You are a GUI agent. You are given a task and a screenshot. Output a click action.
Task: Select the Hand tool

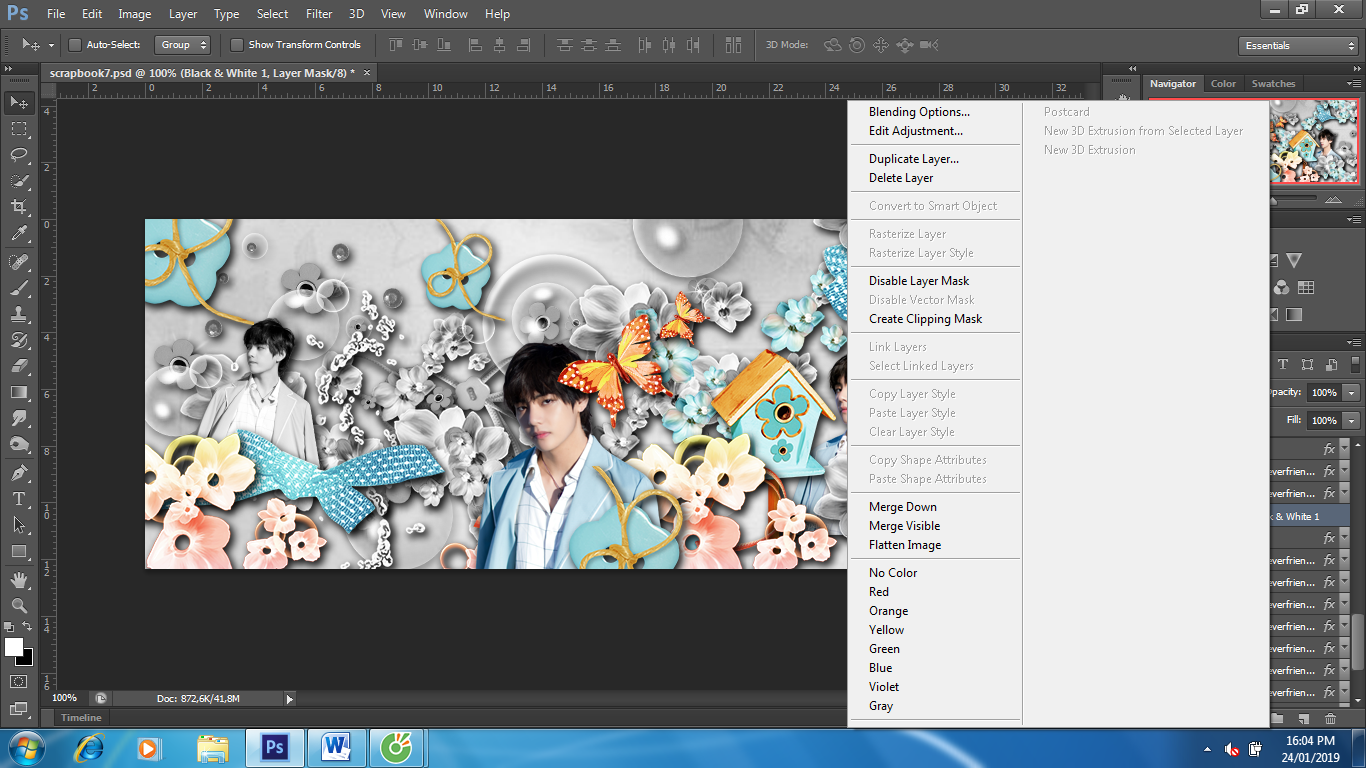(x=19, y=579)
